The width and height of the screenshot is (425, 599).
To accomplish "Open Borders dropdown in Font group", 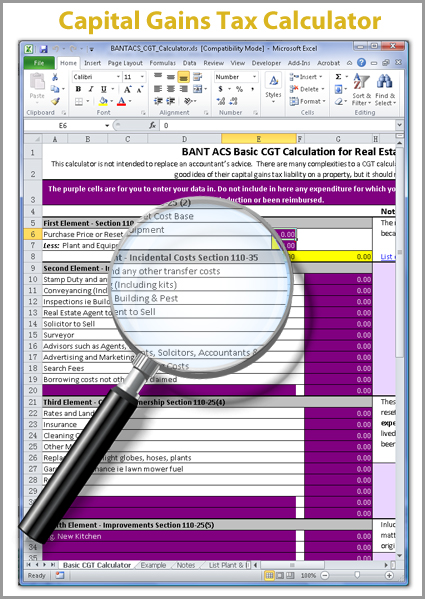I will (x=88, y=101).
